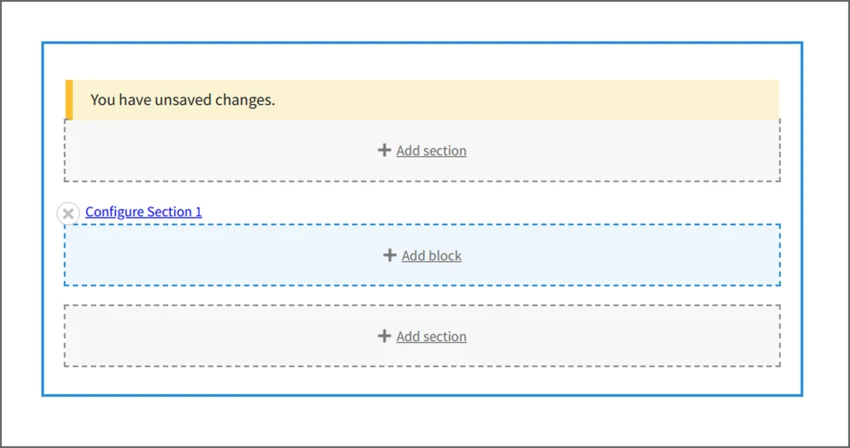Screen dimensions: 850x448
Task: Click the plus icon beside Add block
Action: click(x=390, y=255)
